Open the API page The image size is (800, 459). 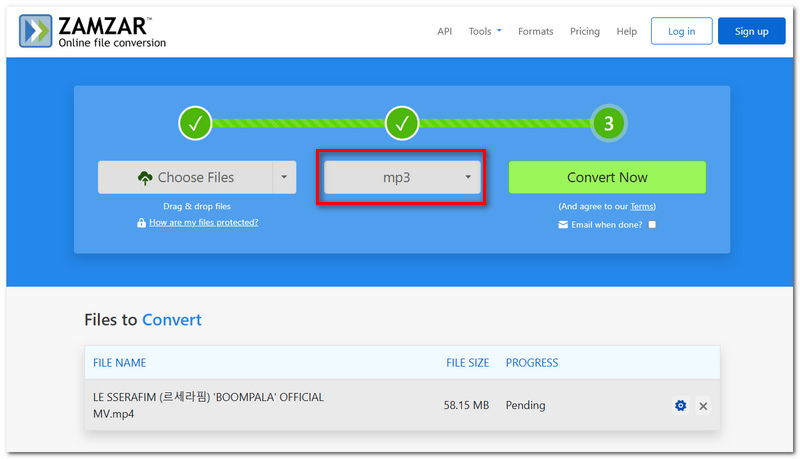coord(444,31)
